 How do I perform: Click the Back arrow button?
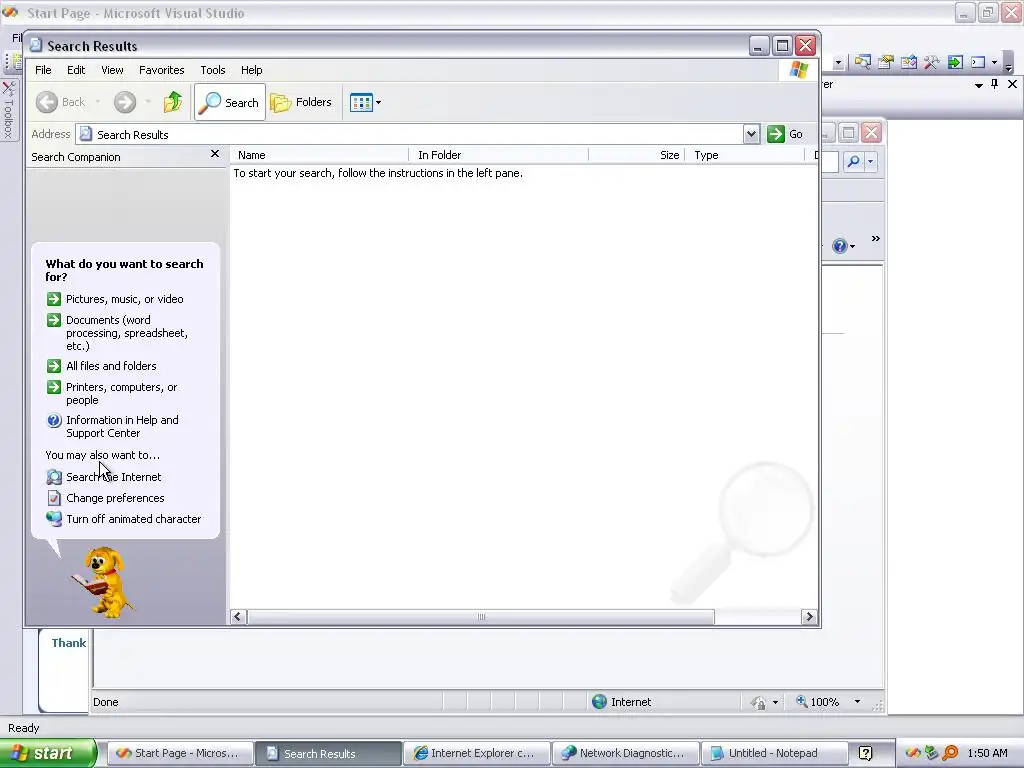coord(46,102)
